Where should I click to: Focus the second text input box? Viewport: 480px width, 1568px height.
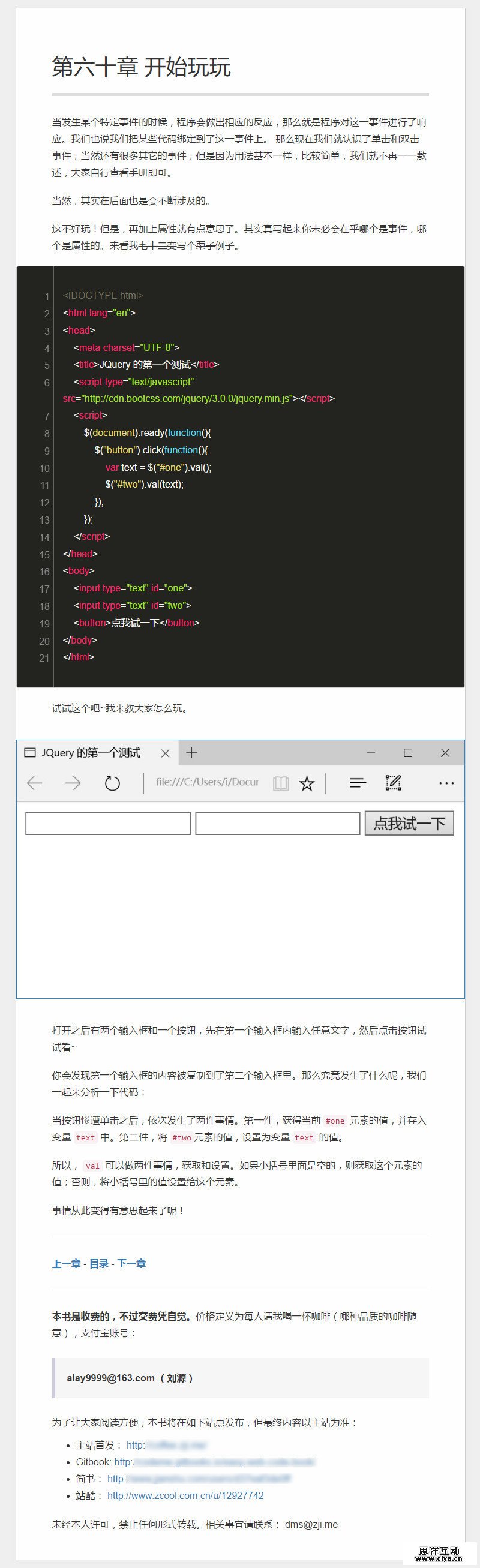(278, 824)
